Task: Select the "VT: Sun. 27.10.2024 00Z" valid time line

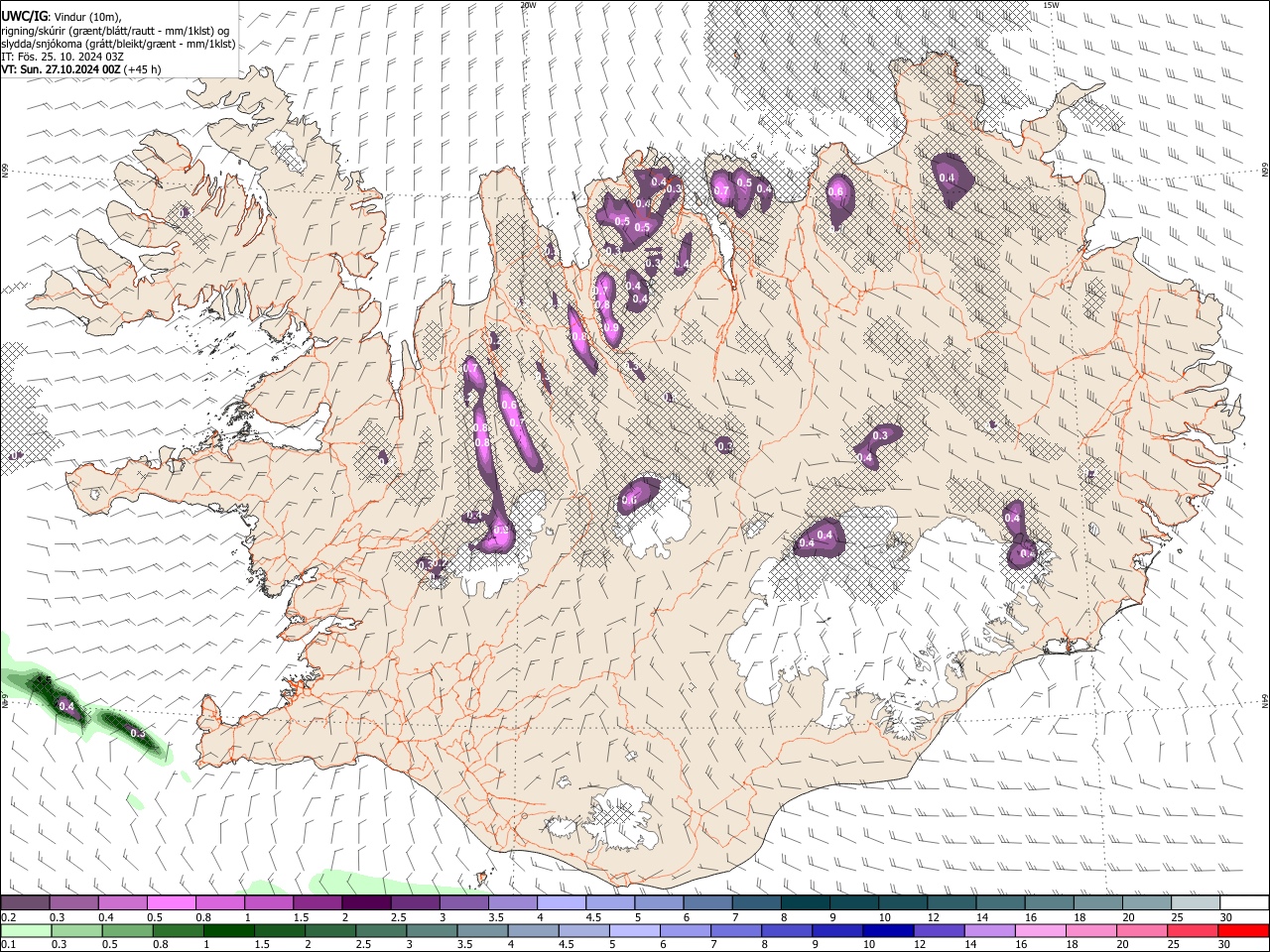Action: coord(61,69)
